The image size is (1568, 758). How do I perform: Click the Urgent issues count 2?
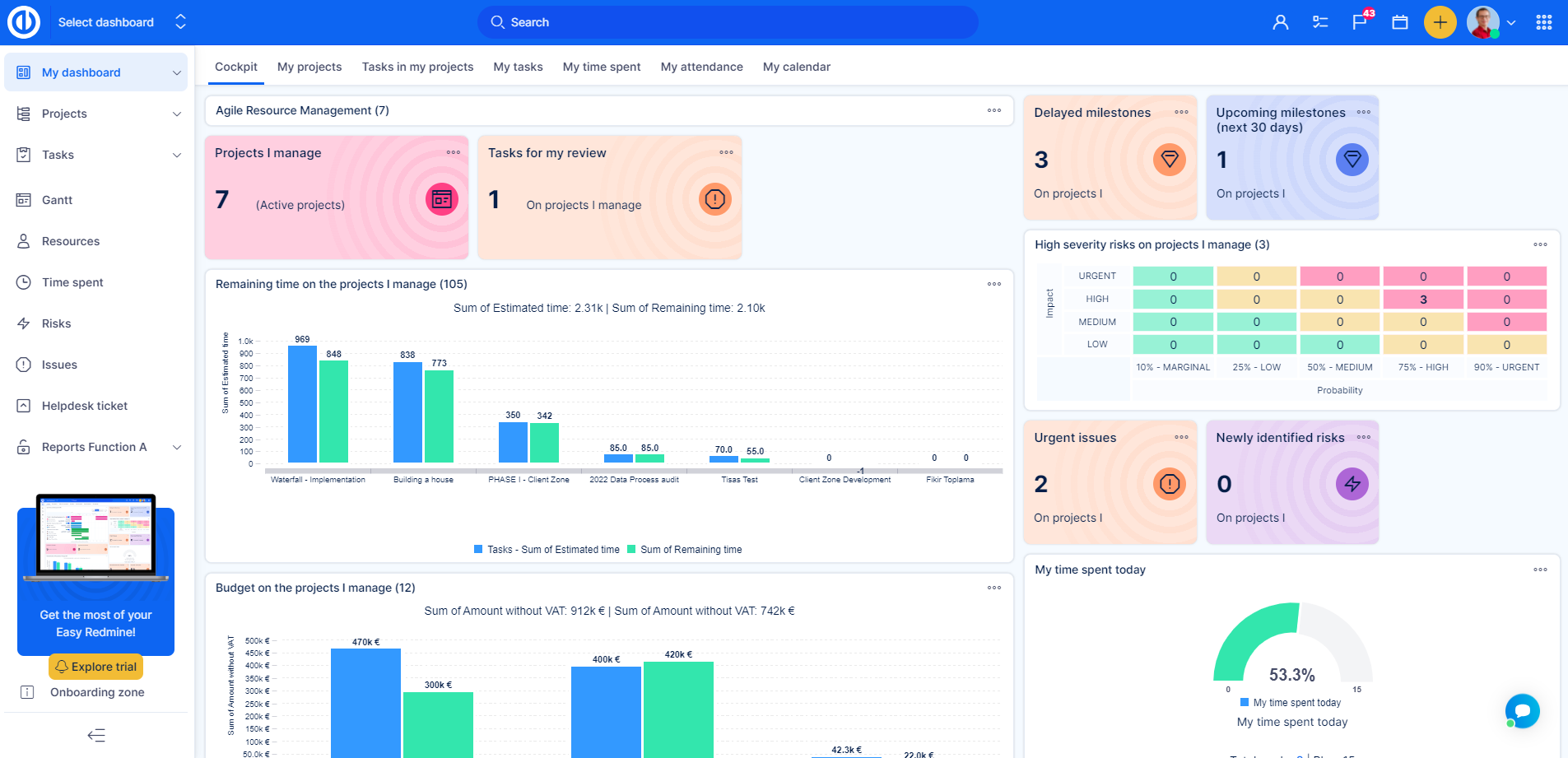coord(1041,484)
